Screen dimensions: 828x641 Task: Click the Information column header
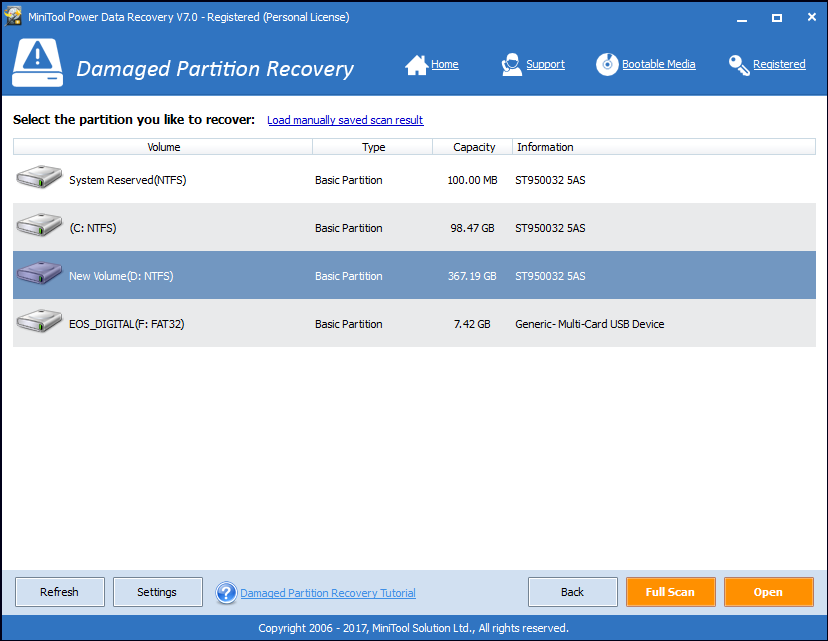(664, 147)
